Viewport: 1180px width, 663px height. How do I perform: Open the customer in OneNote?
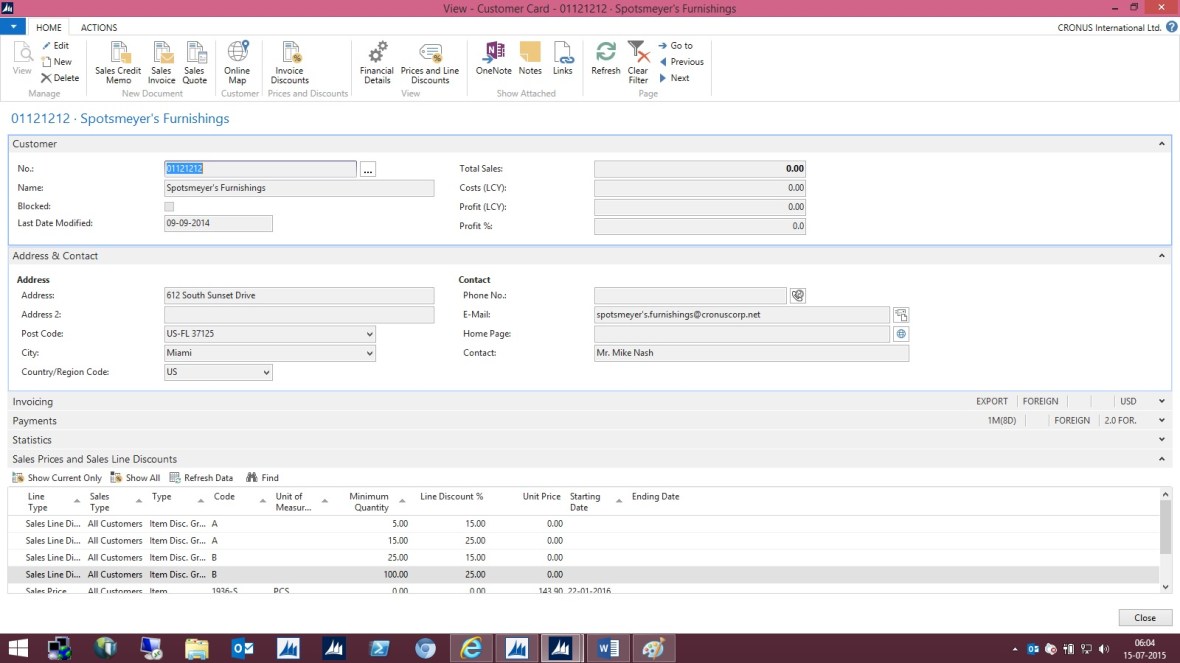click(x=493, y=63)
